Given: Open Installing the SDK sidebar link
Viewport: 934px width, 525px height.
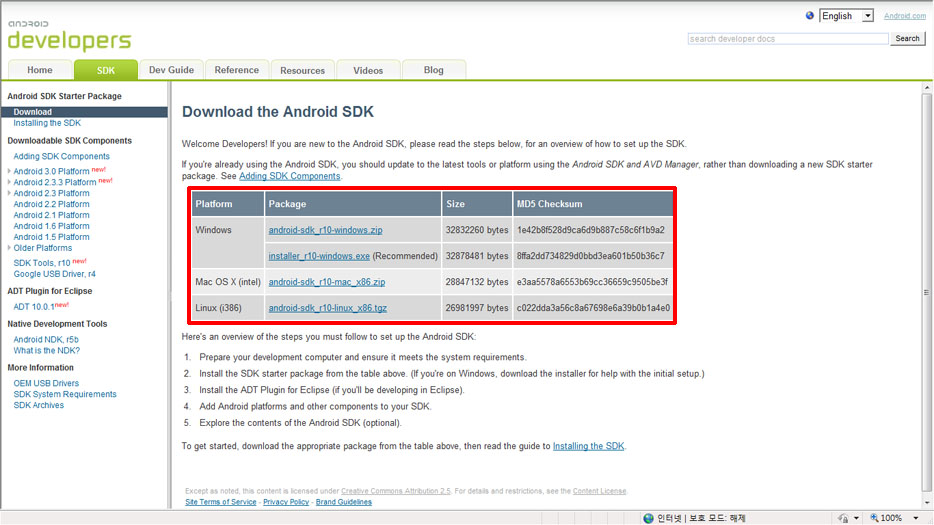Looking at the screenshot, I should (47, 123).
